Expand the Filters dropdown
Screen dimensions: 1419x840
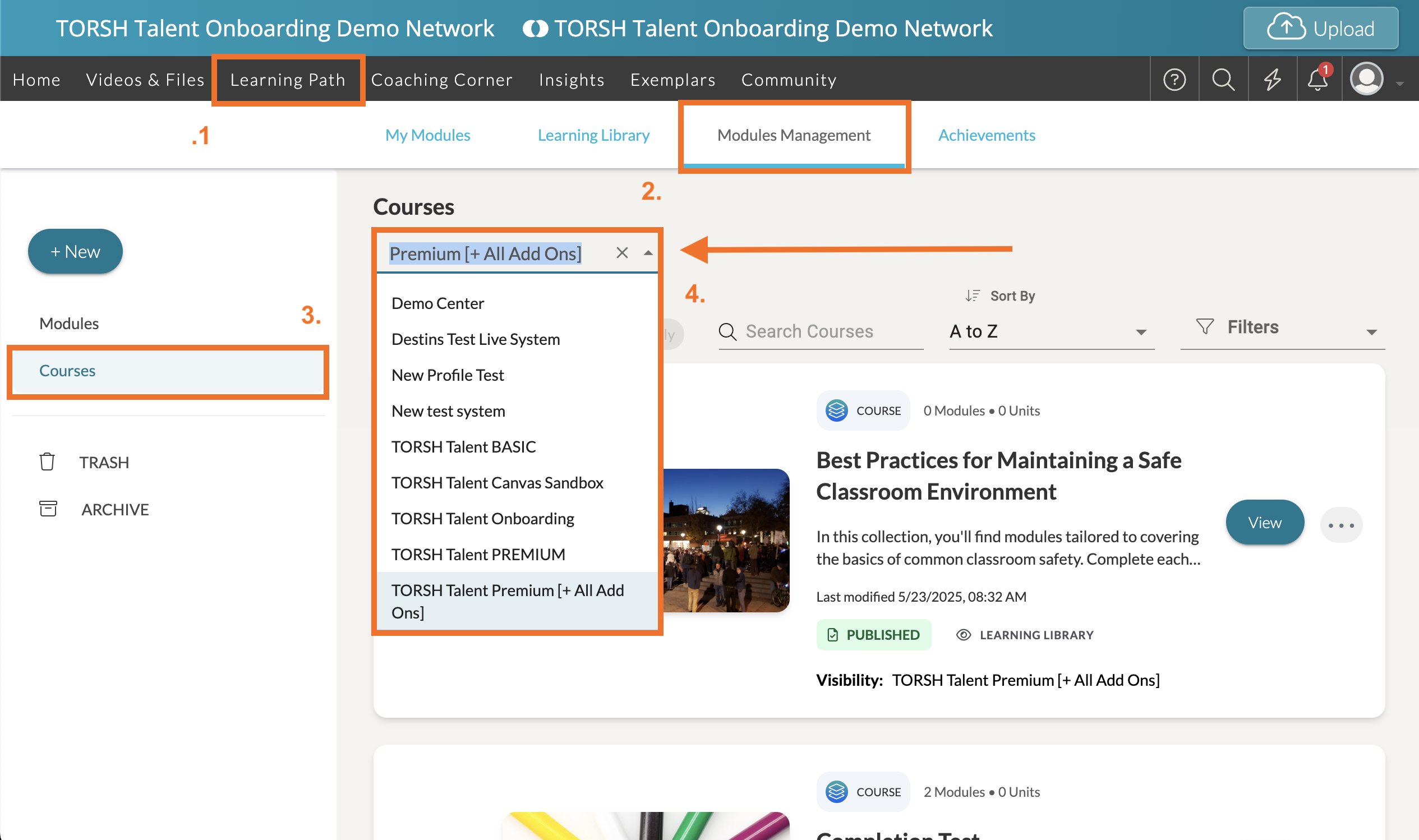[x=1282, y=328]
